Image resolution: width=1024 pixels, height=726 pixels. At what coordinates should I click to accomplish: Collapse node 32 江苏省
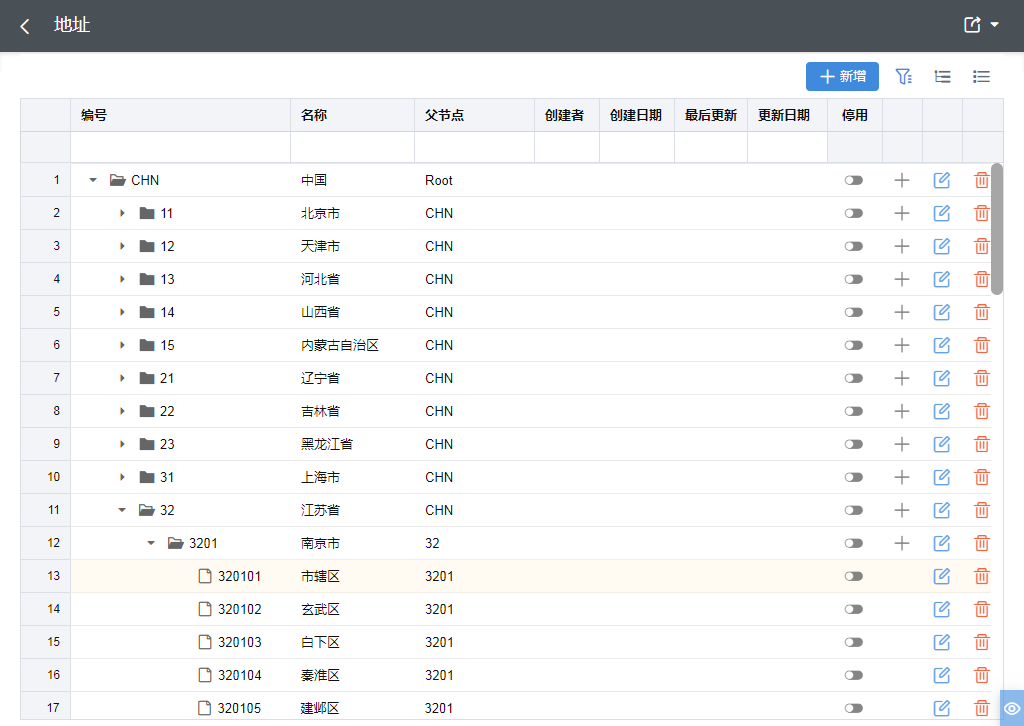(x=121, y=510)
